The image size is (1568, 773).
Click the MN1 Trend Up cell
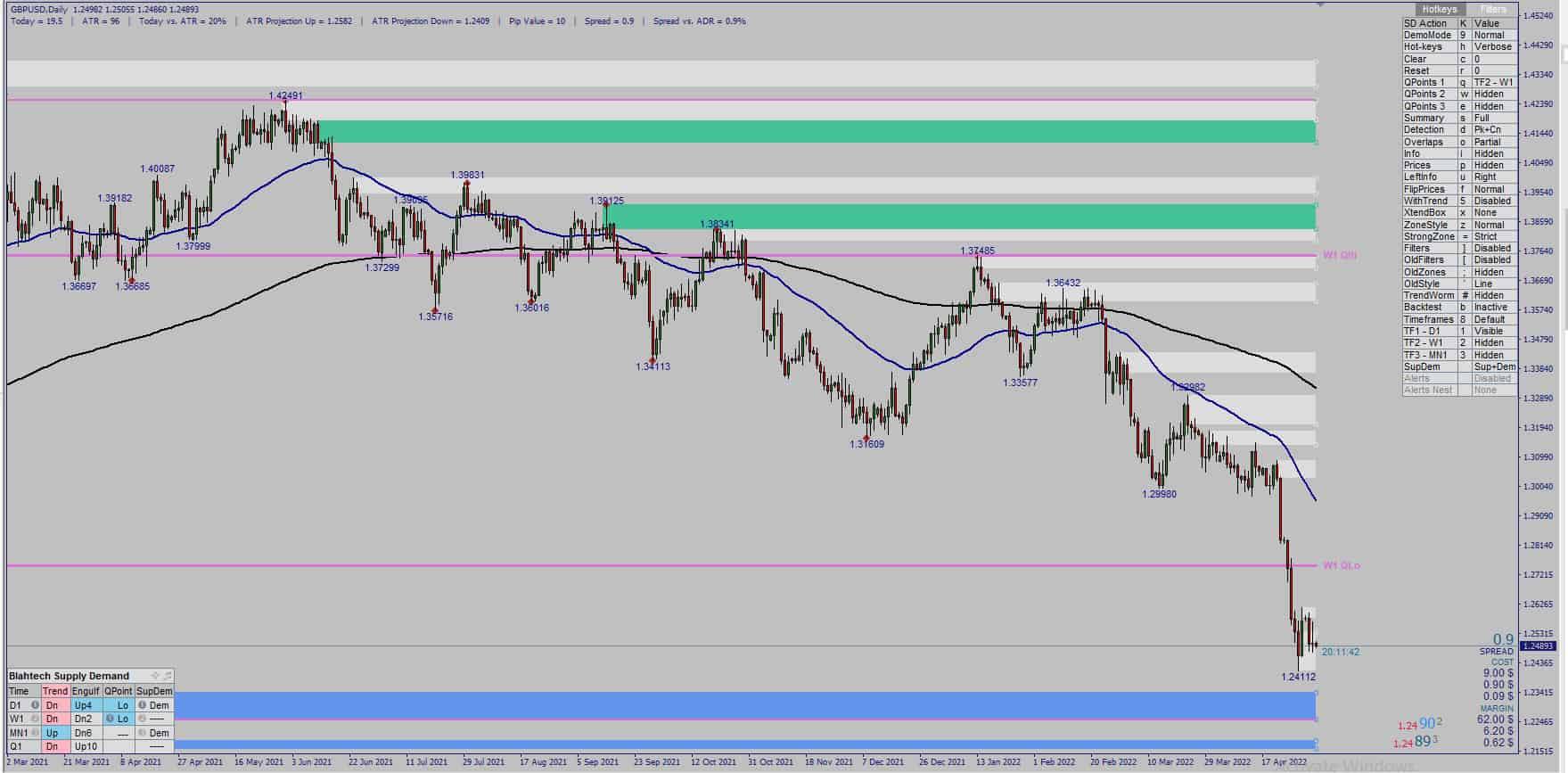55,733
